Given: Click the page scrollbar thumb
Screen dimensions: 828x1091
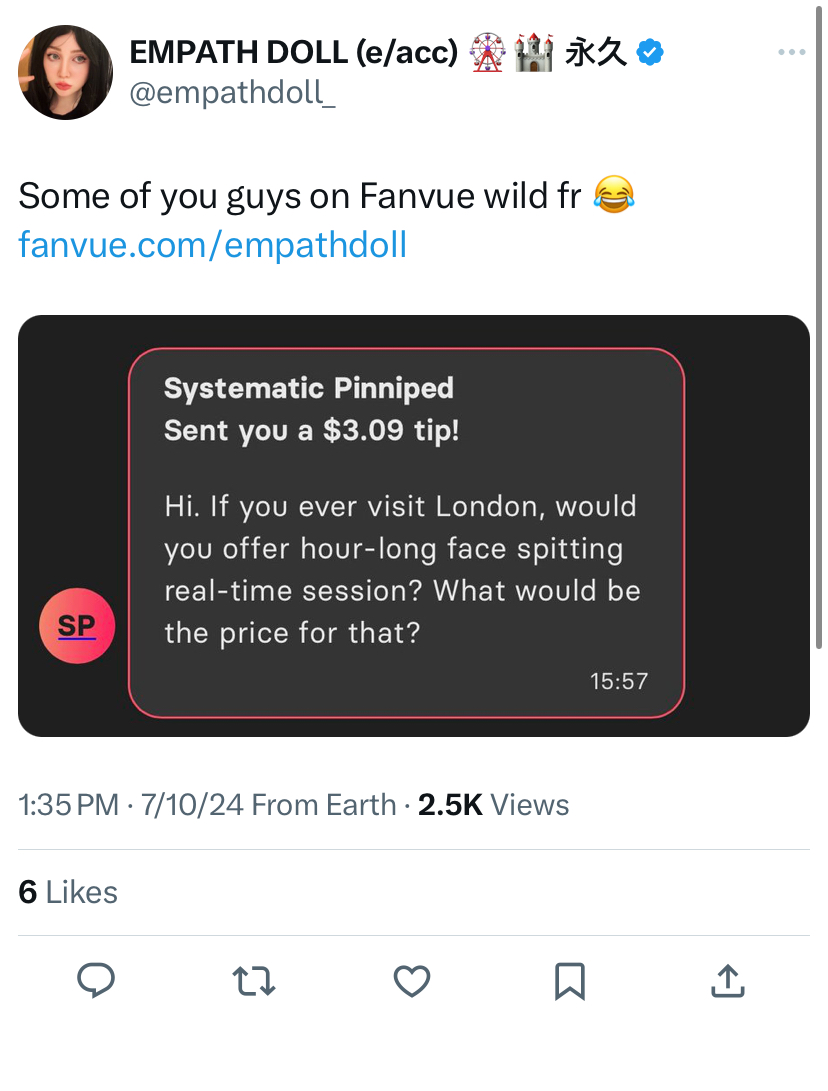Looking at the screenshot, I should (819, 327).
